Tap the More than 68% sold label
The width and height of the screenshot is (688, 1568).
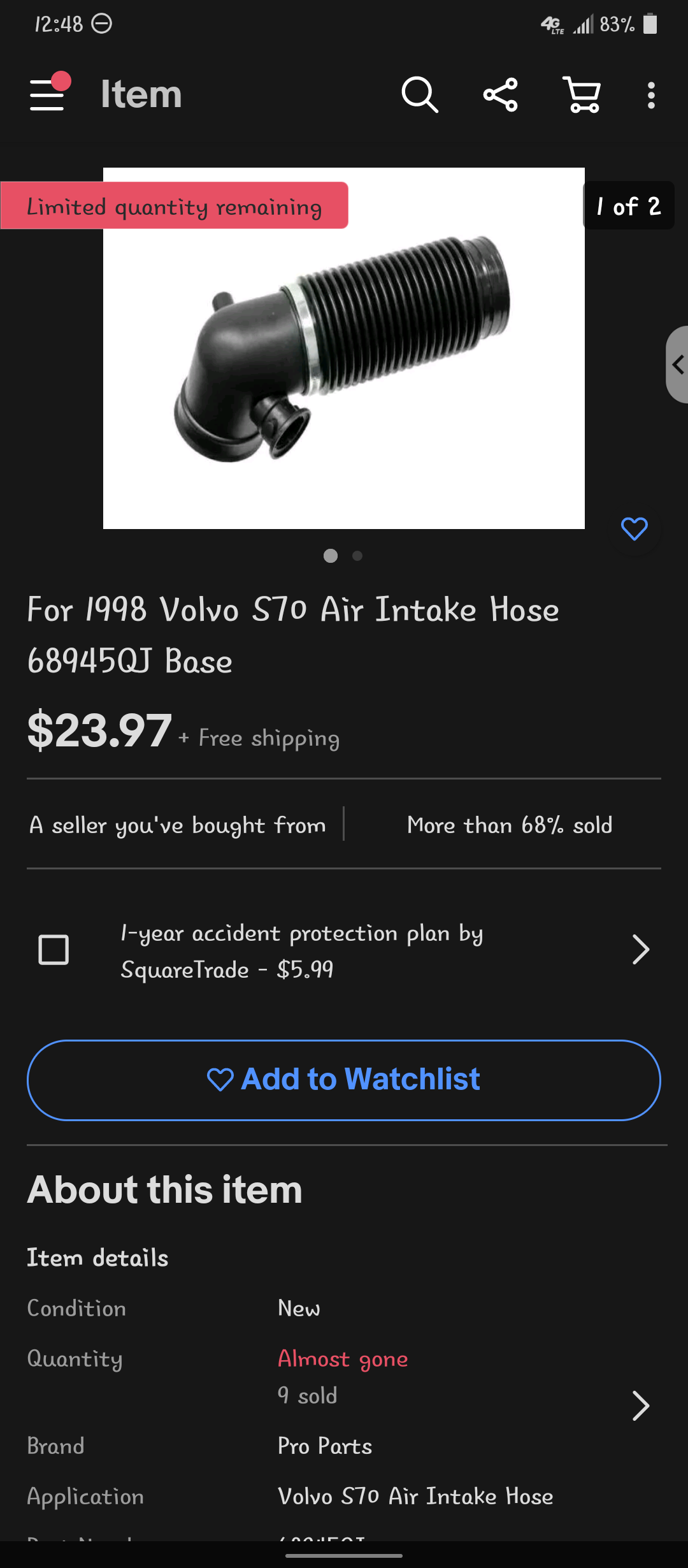coord(510,825)
